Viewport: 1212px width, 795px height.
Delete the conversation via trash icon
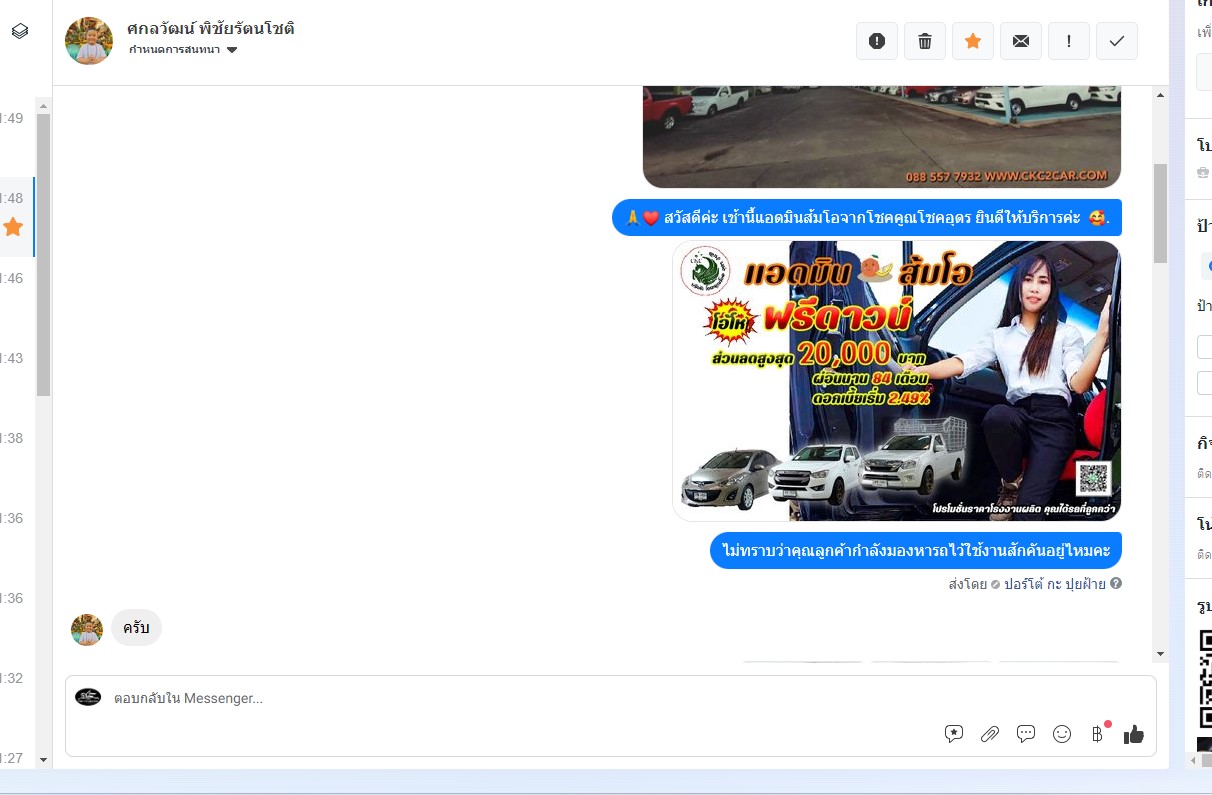[925, 41]
